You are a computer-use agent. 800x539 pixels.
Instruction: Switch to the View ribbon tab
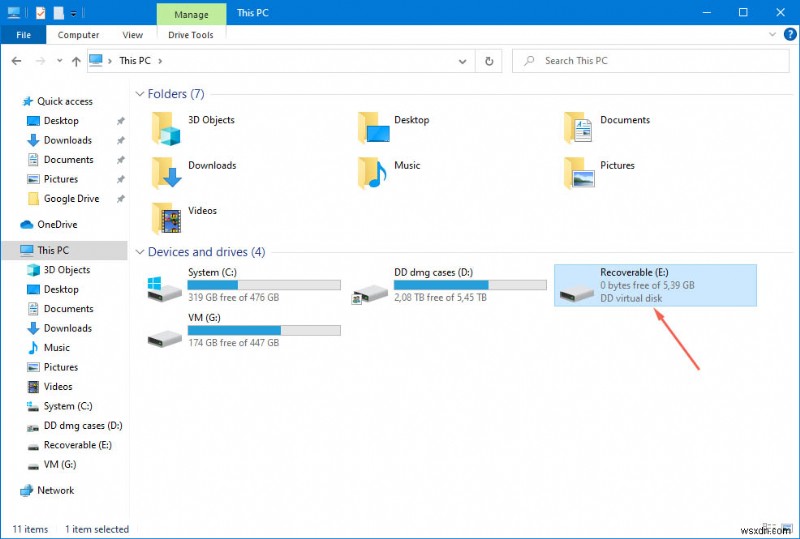(132, 35)
